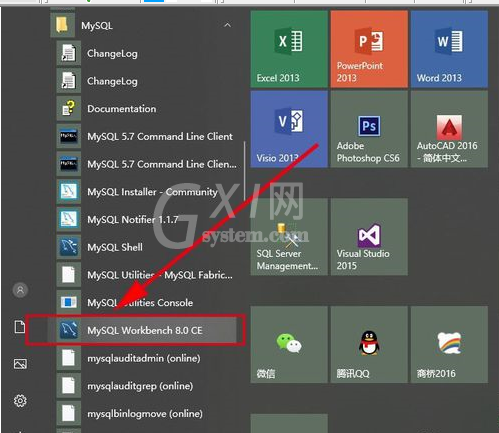Click the MySQL Notifier icon
The width and height of the screenshot is (499, 433).
69,219
